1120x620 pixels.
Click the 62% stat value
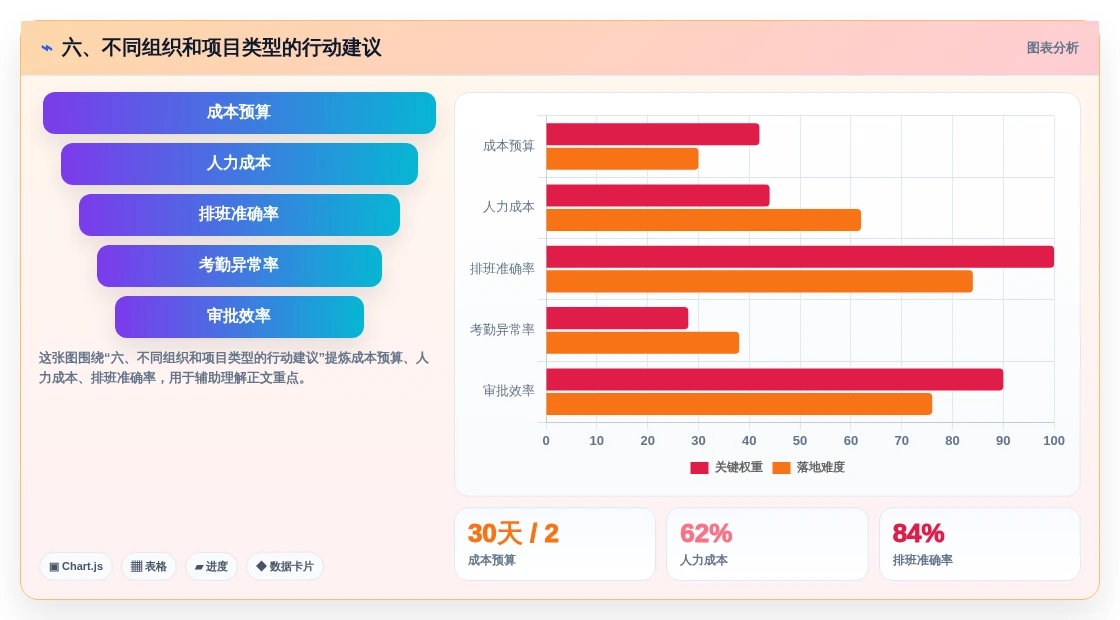[706, 534]
